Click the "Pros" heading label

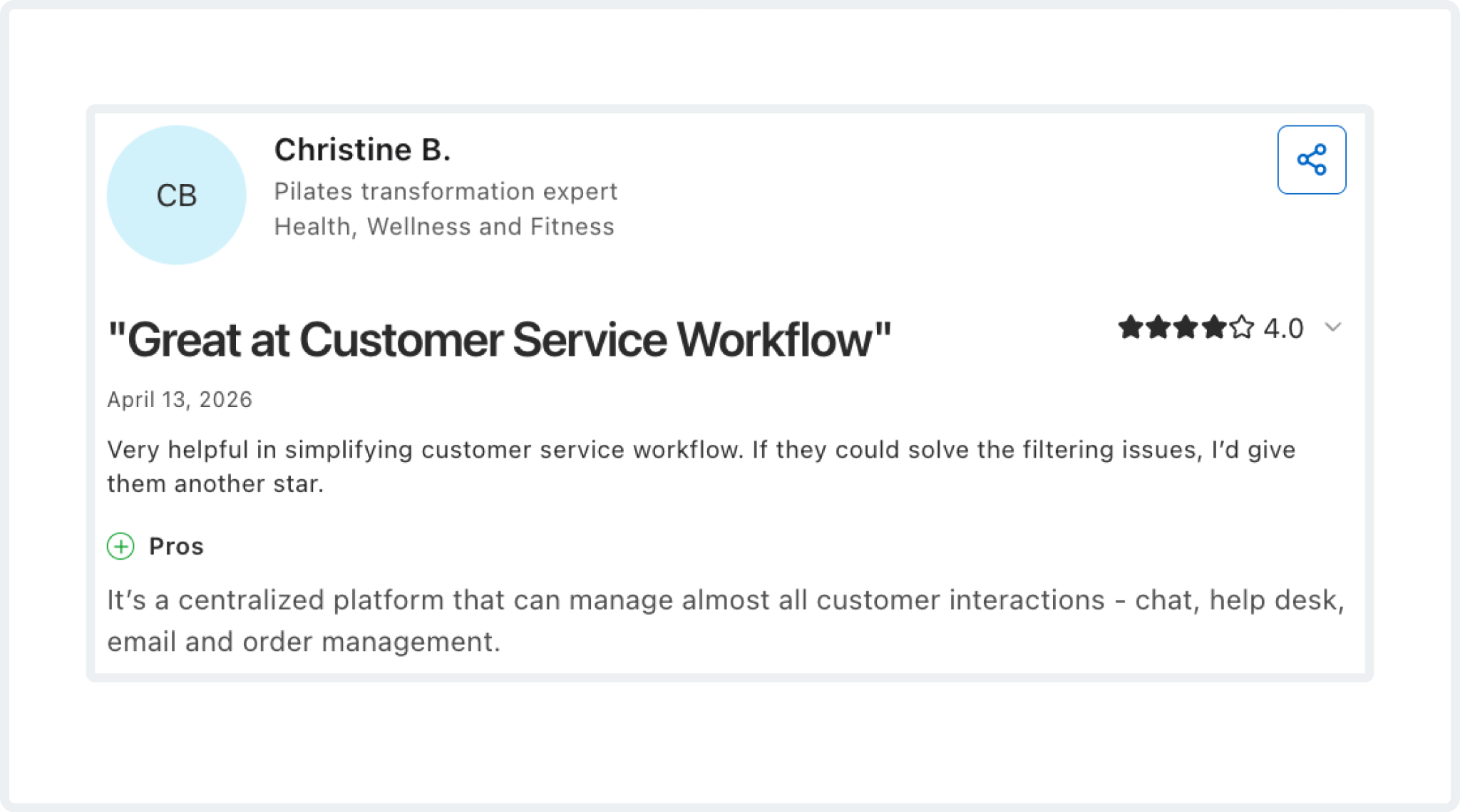pos(176,546)
